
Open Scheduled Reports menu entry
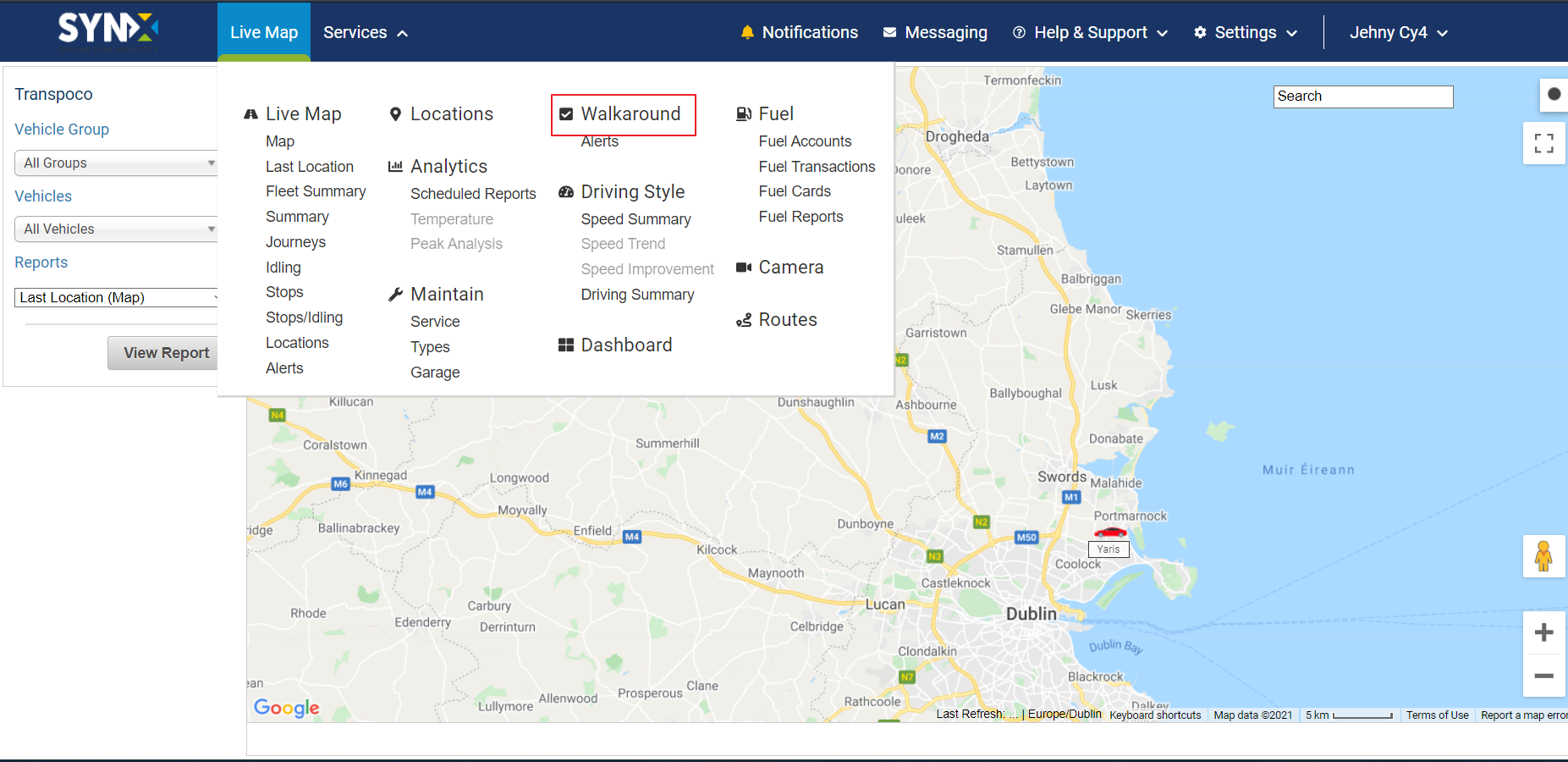click(473, 194)
